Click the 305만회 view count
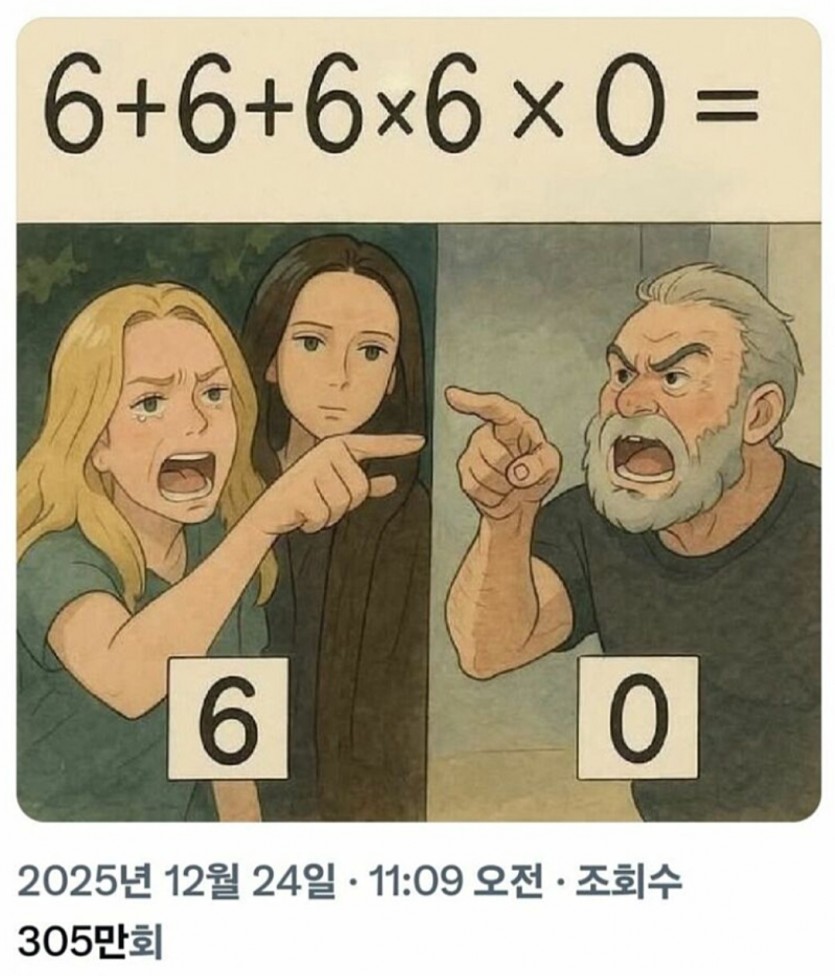 [x=91, y=942]
